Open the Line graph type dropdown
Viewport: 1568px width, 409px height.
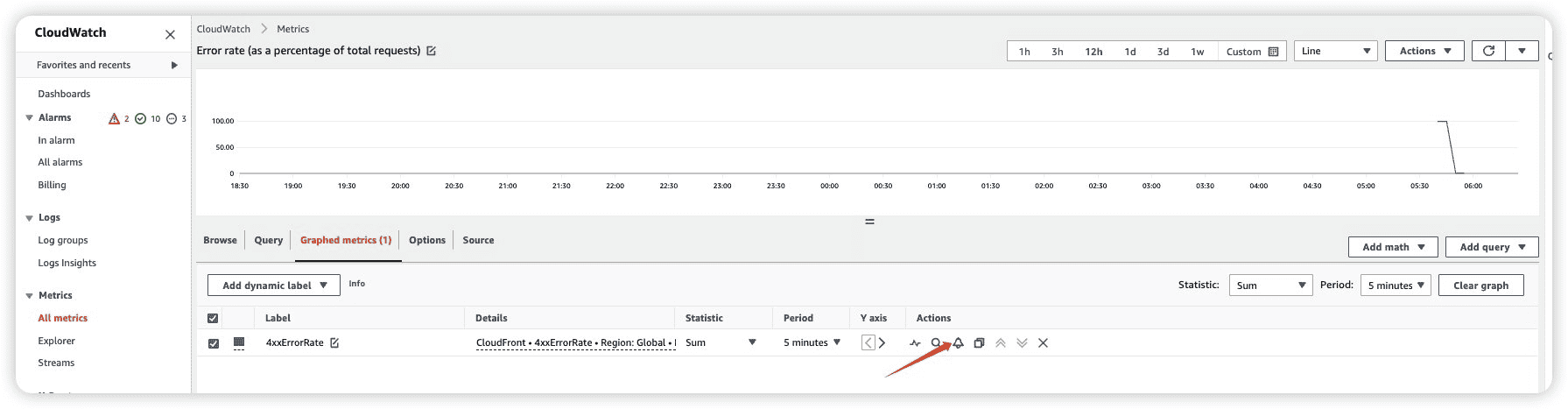(1335, 51)
